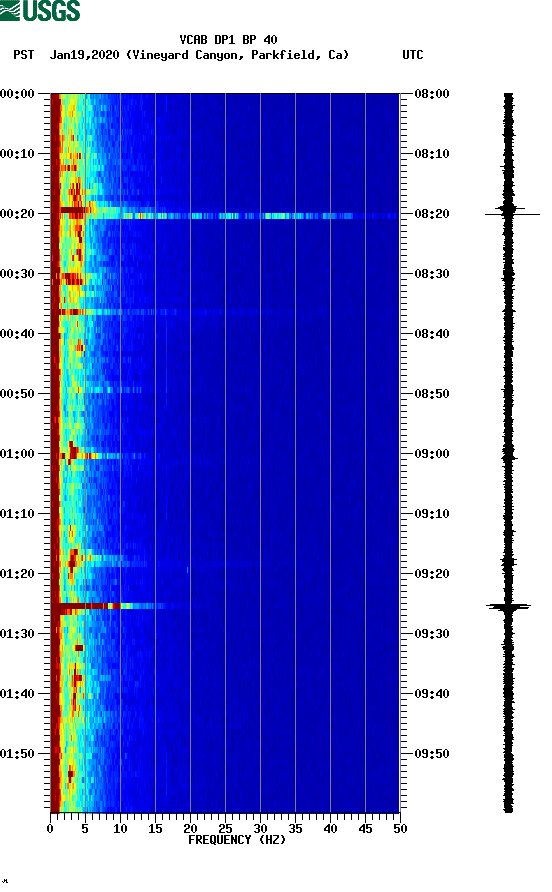Click the PST time label '01:50'
This screenshot has height=892, width=552.
click(x=17, y=754)
